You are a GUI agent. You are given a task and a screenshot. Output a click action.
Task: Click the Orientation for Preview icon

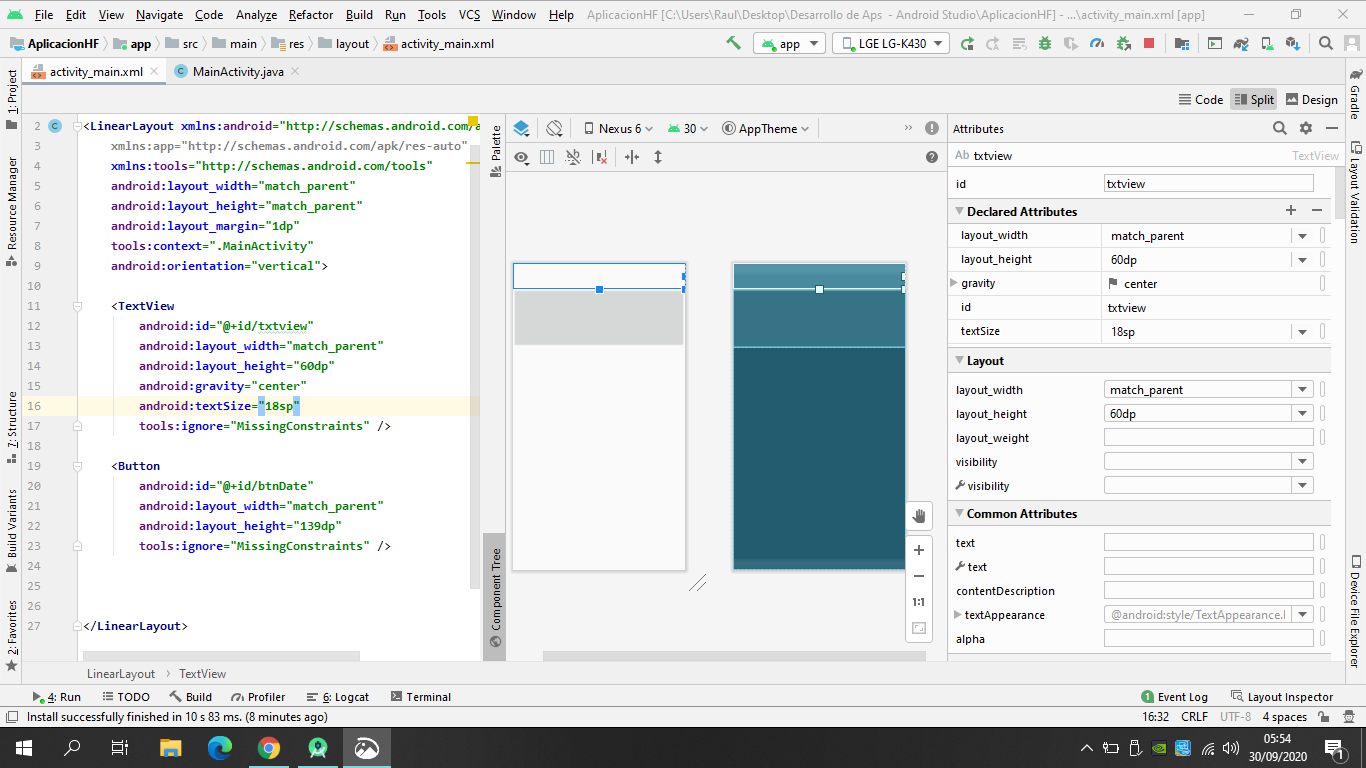(554, 128)
